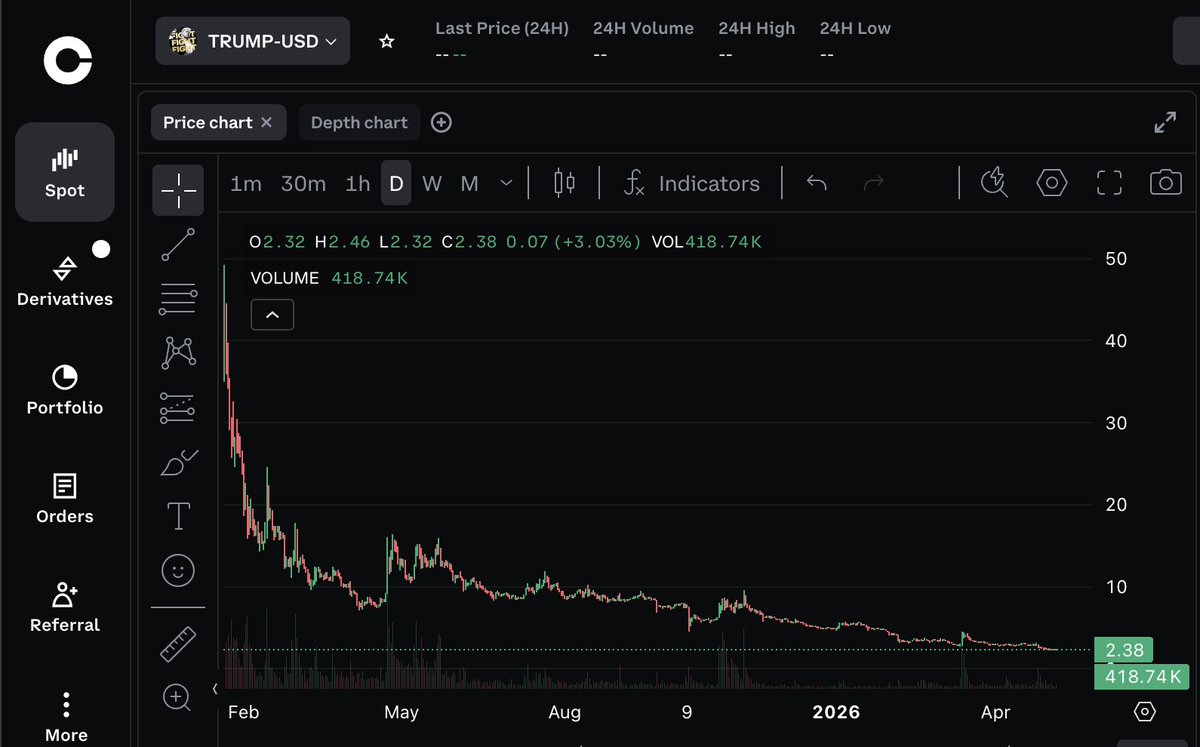Select the D daily interval
1200x747 pixels.
coord(396,184)
